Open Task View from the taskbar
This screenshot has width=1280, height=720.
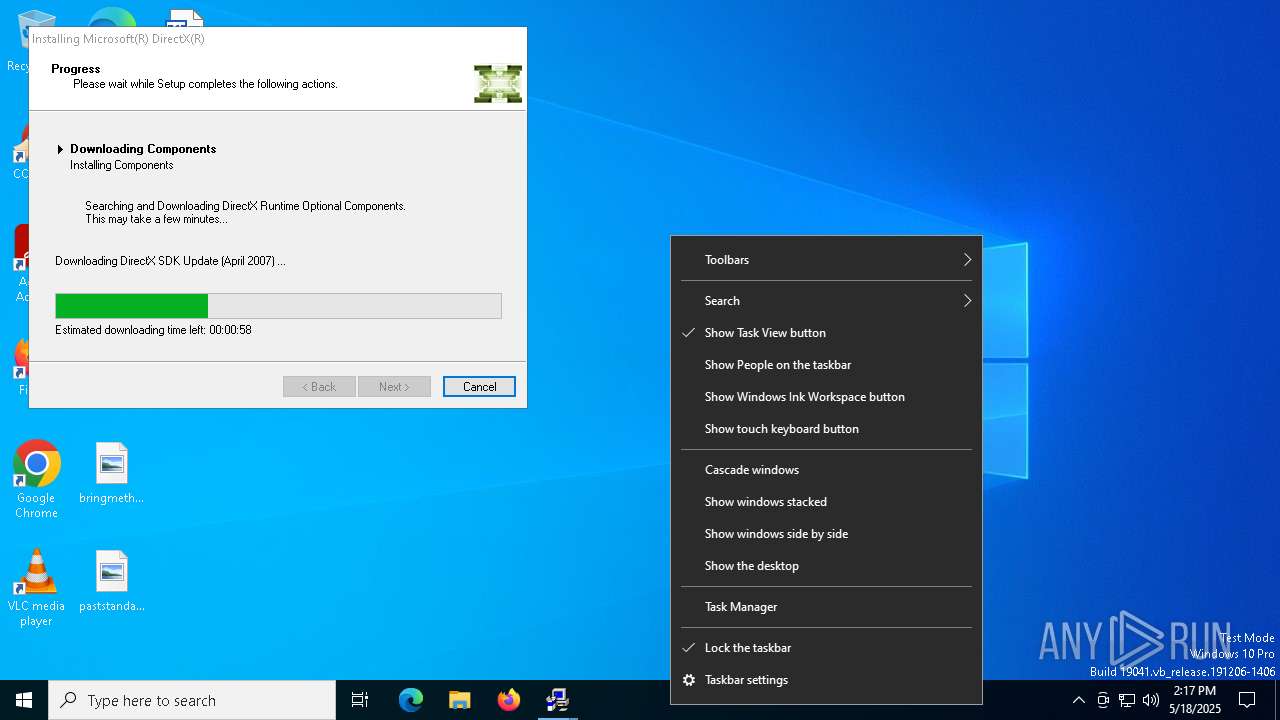[x=360, y=700]
